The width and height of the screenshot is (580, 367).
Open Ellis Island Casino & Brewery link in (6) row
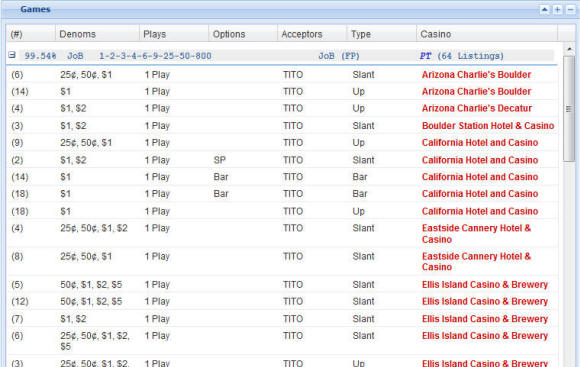[x=485, y=336]
